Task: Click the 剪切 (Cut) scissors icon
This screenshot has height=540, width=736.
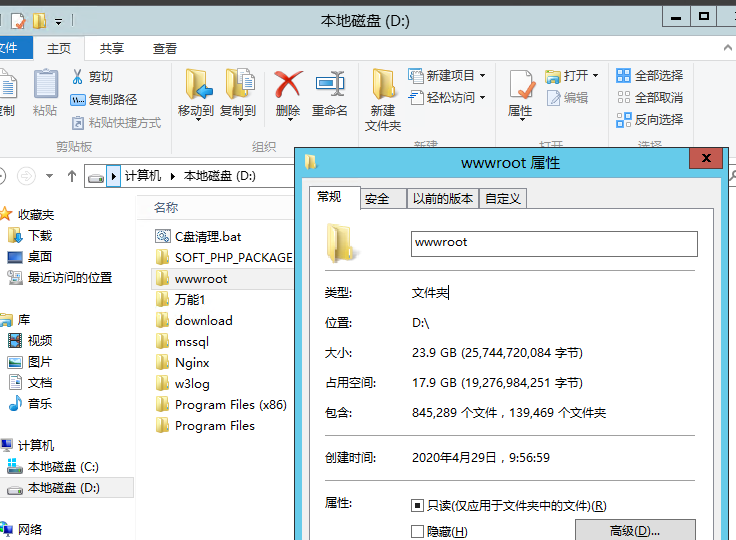Action: 79,77
